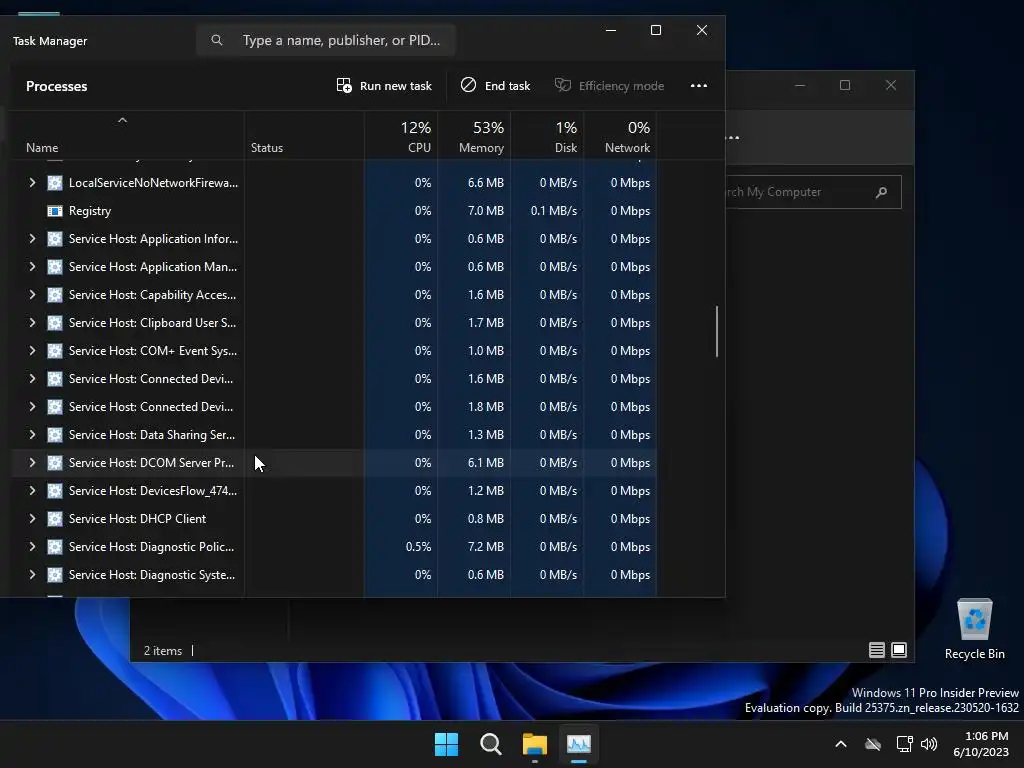
Task: Click the search magnifier icon in Task Manager
Action: pyautogui.click(x=217, y=40)
